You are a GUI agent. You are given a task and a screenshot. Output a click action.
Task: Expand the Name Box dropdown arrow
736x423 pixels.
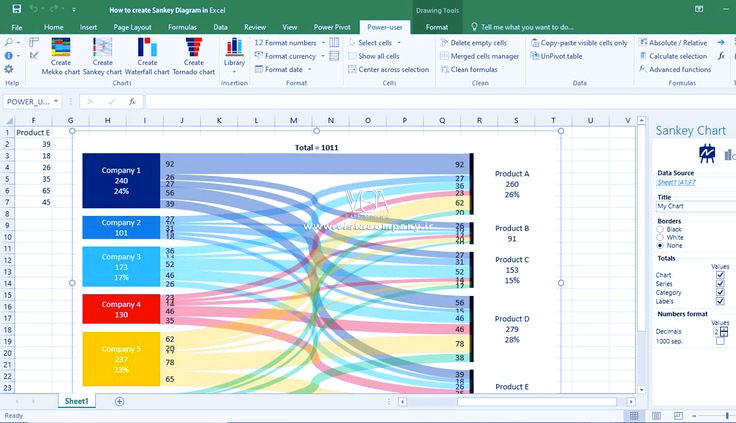(x=56, y=102)
